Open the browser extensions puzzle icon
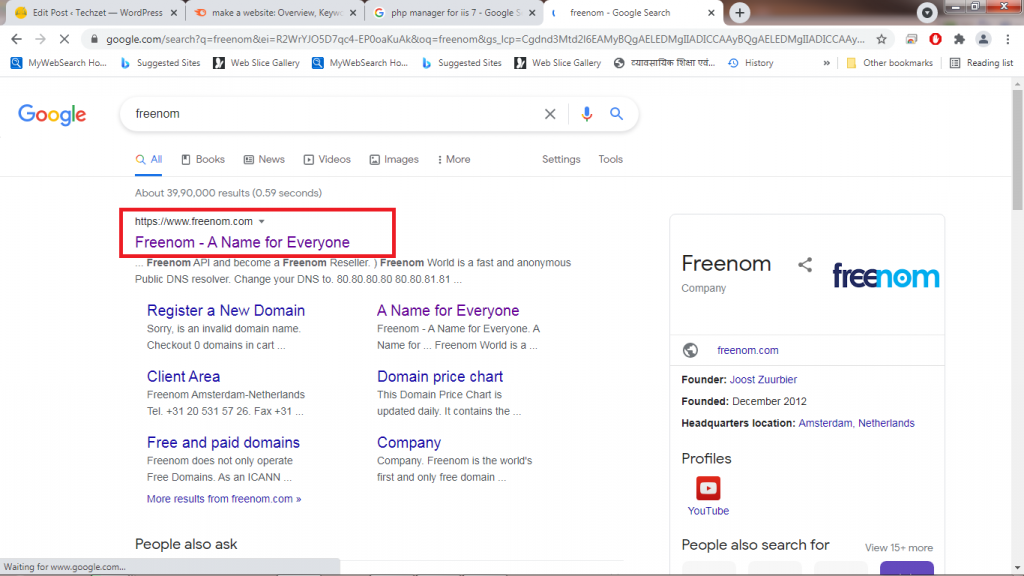Viewport: 1024px width, 576px height. tap(960, 39)
